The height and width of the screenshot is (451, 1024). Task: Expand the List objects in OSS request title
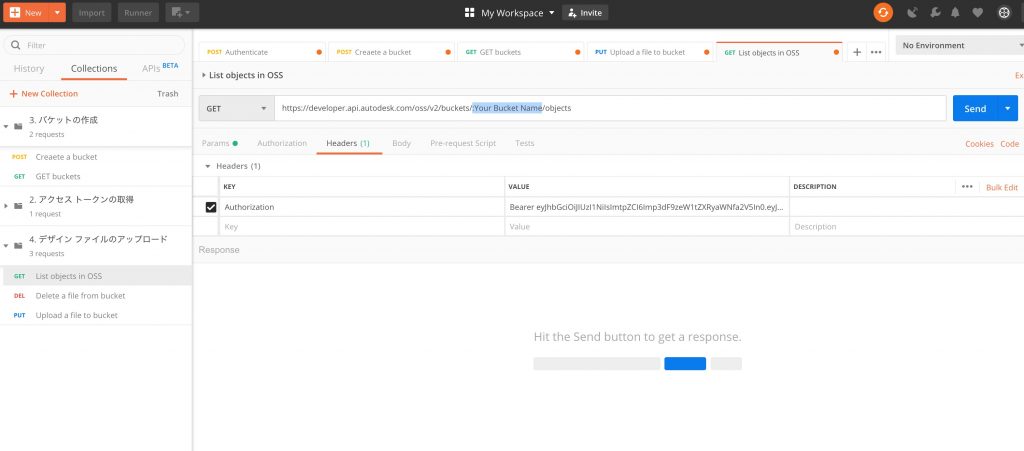(204, 75)
